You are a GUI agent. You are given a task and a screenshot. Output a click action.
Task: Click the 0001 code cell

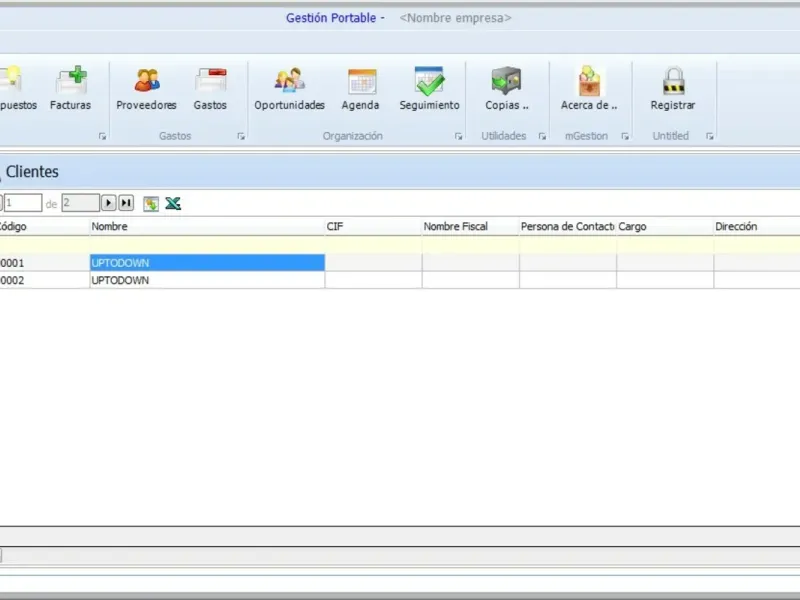pos(44,263)
